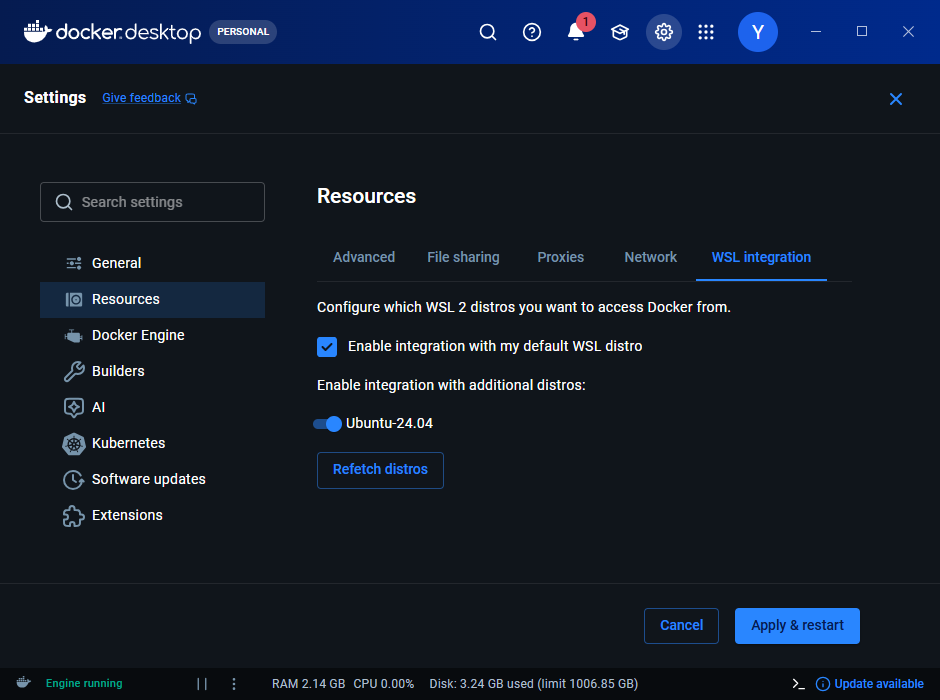Maximize the Docker Desktop window
940x700 pixels.
pos(862,32)
